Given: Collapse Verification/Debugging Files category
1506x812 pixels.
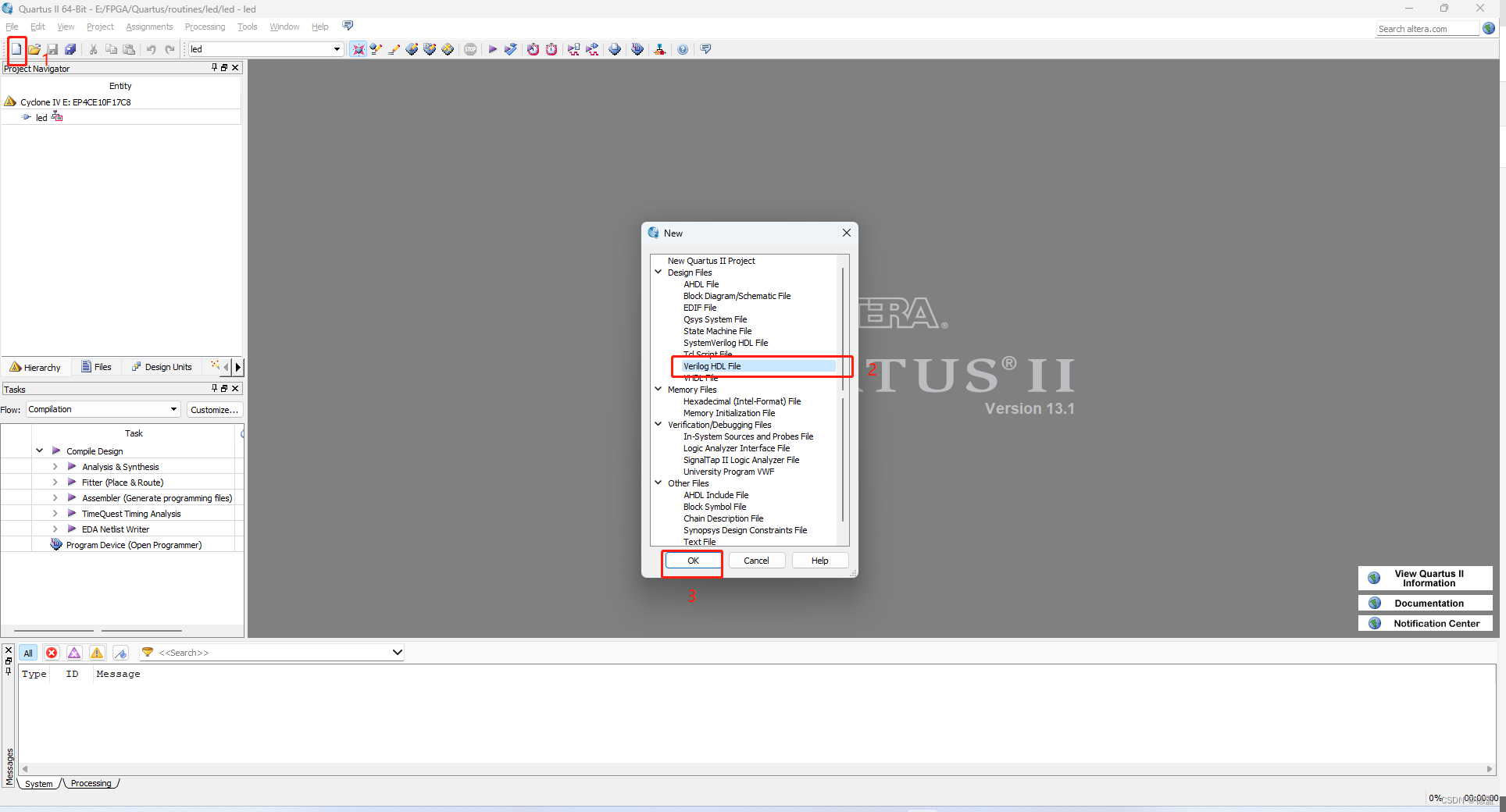Looking at the screenshot, I should pos(658,424).
